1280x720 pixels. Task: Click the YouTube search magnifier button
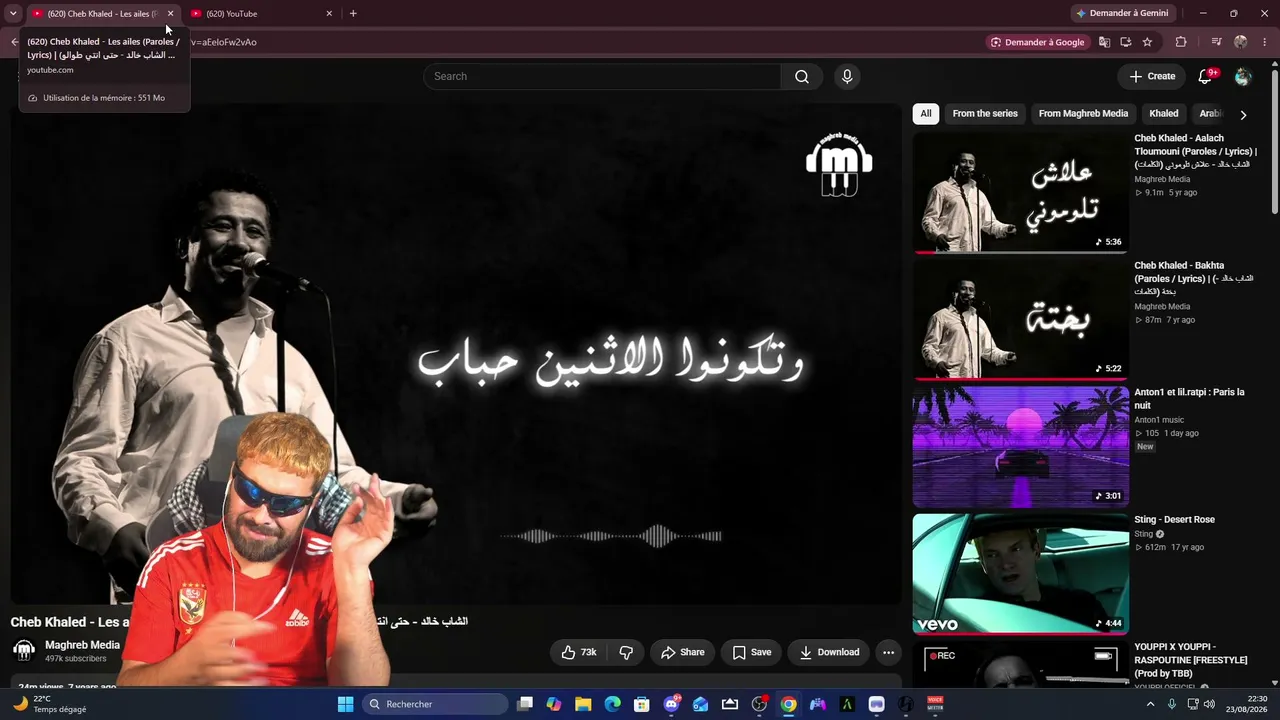point(802,77)
